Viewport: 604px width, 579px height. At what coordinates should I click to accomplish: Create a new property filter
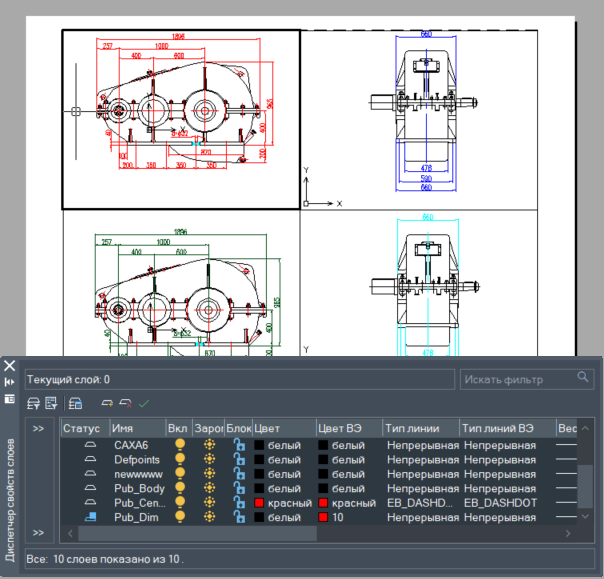point(33,404)
